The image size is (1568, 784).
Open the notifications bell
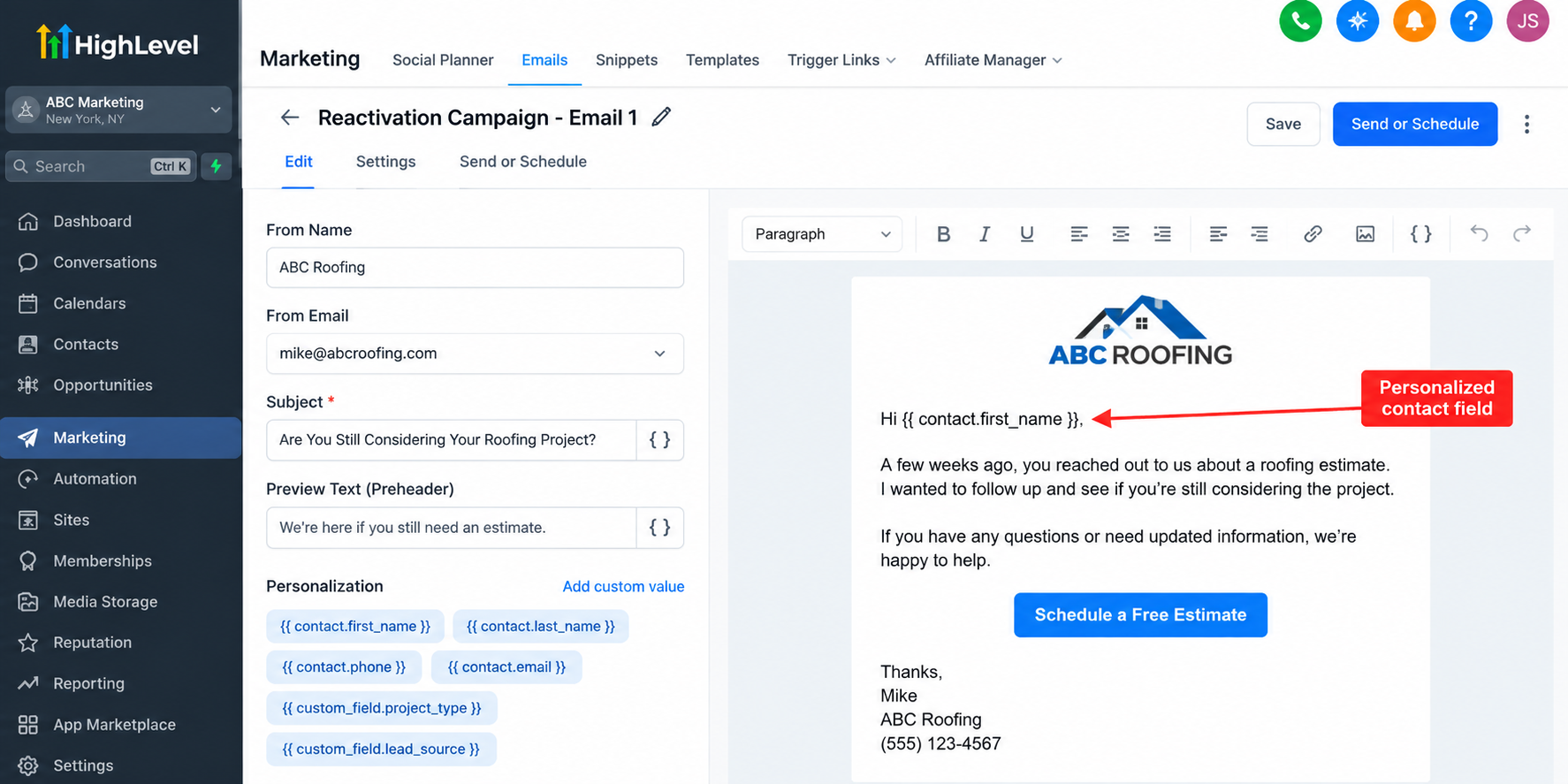tap(1414, 20)
